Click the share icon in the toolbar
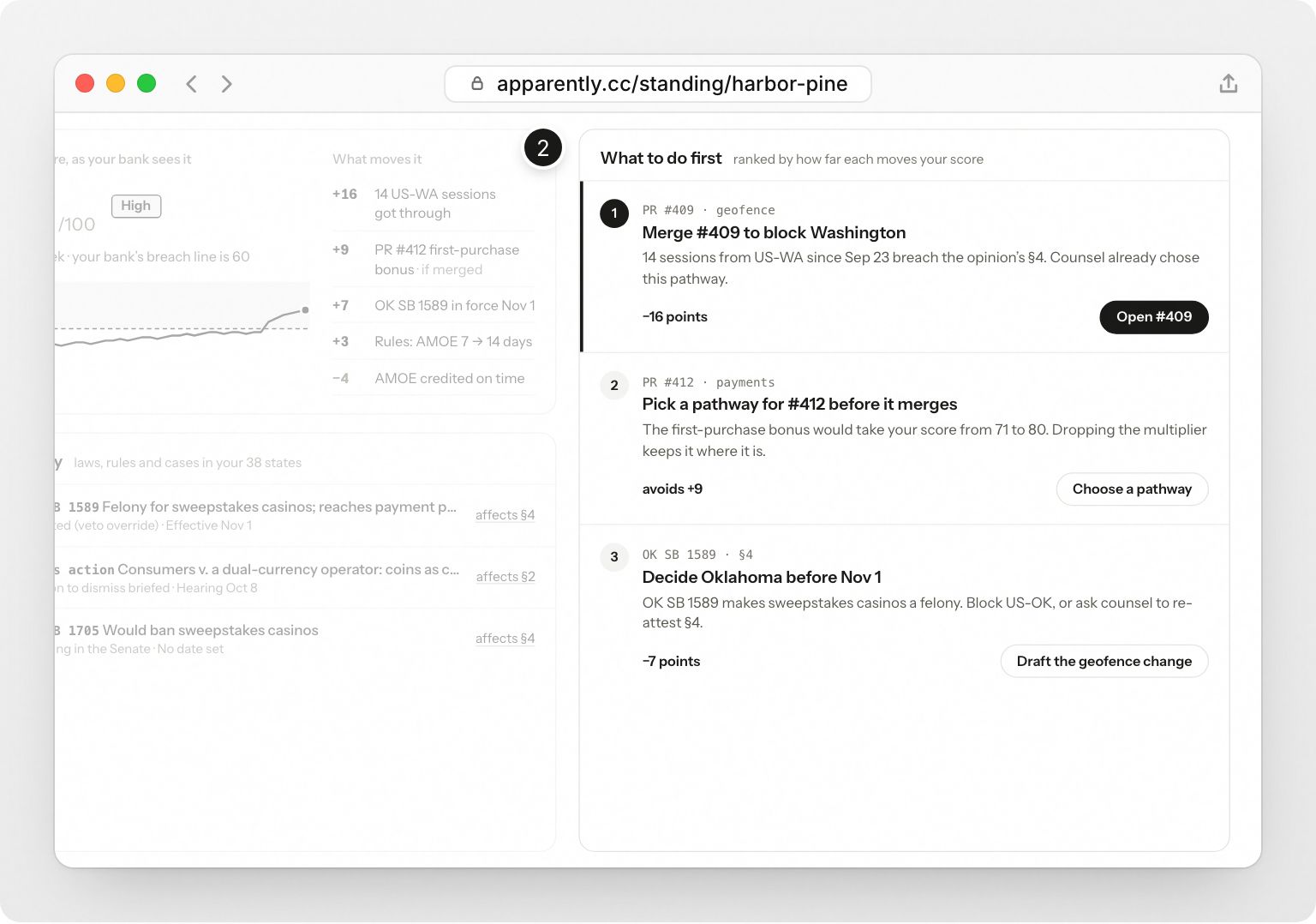 click(1228, 83)
